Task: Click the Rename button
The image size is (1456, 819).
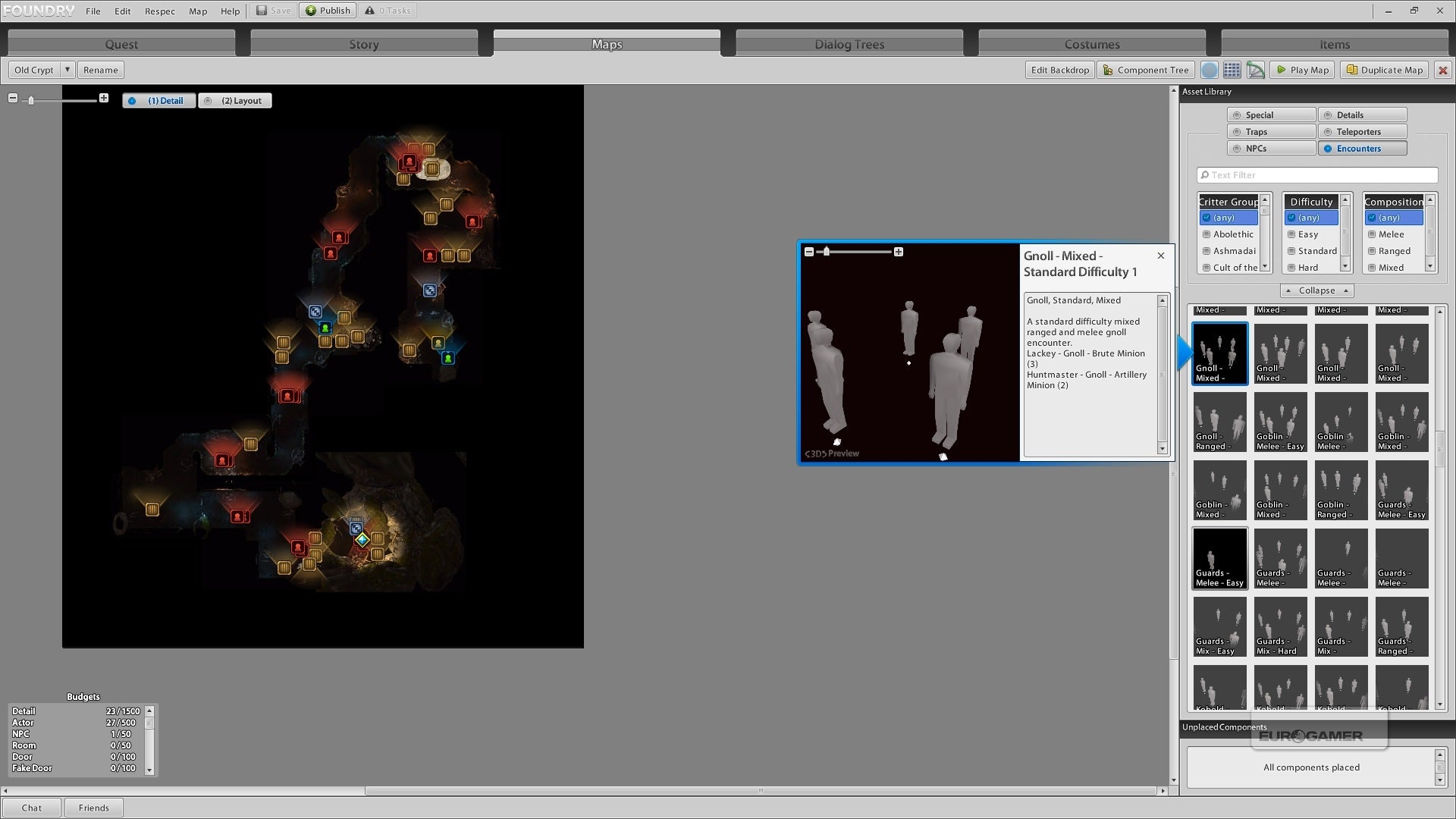Action: 101,70
